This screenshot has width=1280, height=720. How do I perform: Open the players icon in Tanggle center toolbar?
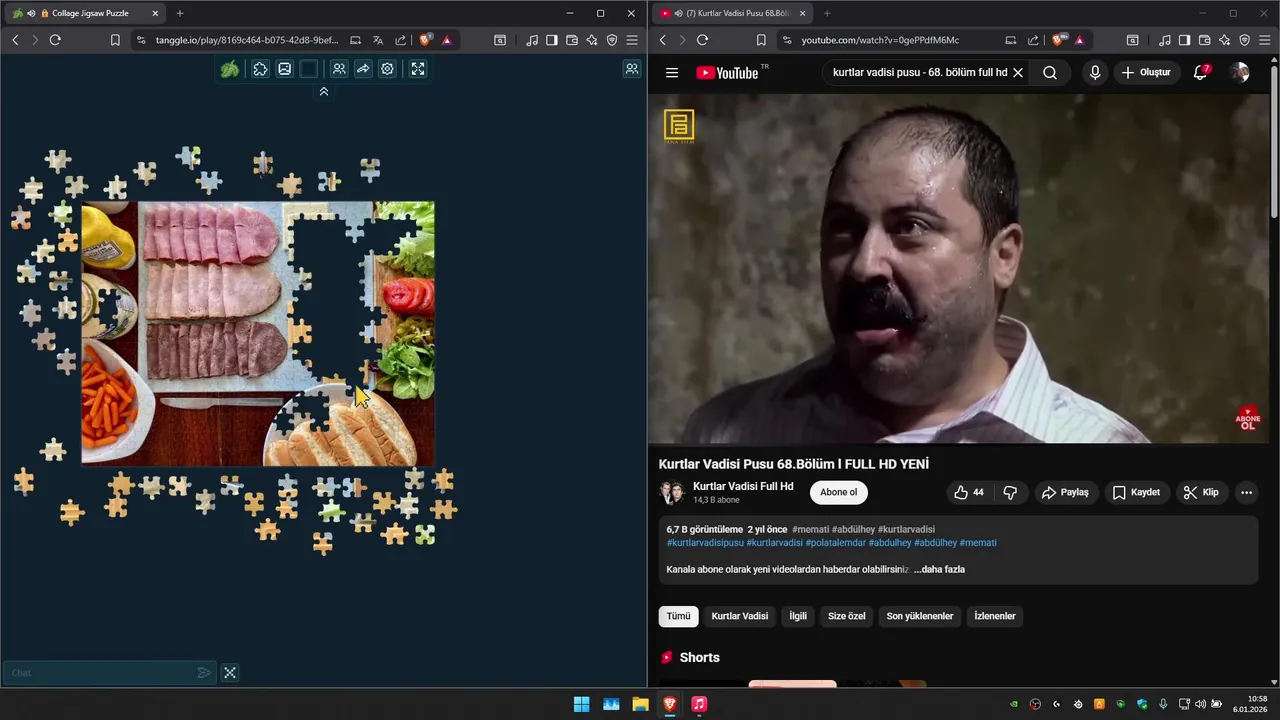click(x=339, y=69)
